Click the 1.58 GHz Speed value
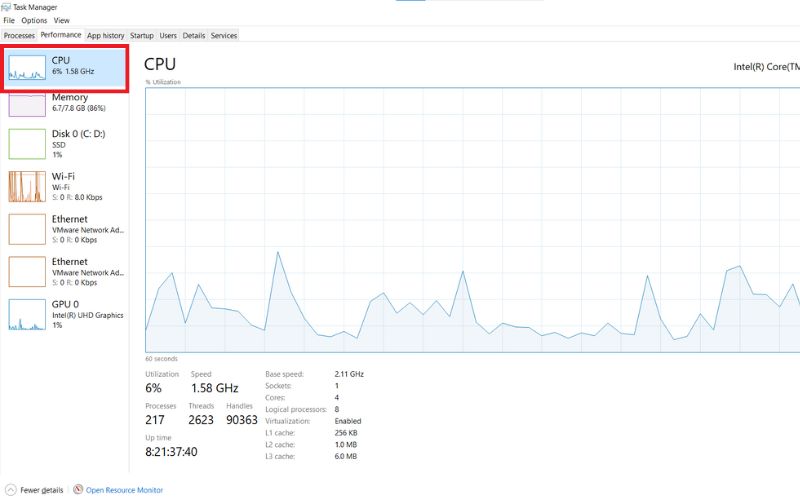Screen dimensions: 800x500 pyautogui.click(x=215, y=388)
